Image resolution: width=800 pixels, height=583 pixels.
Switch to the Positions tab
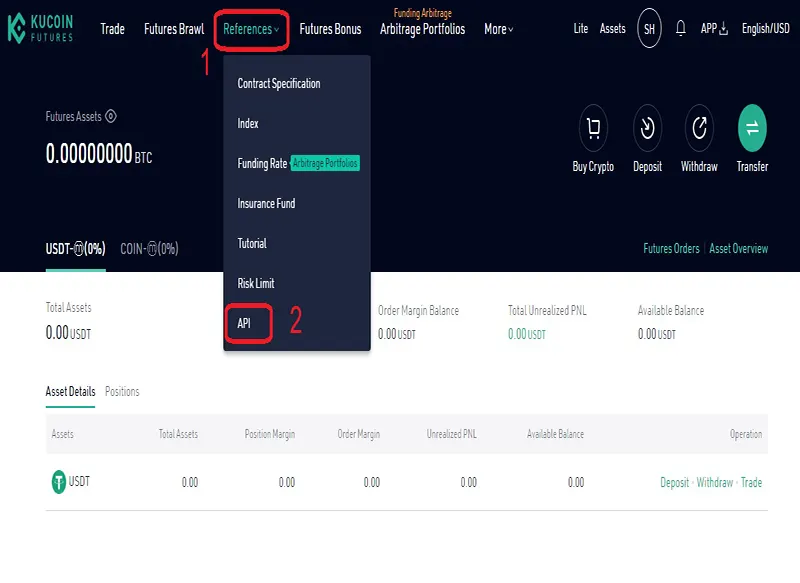click(x=123, y=392)
